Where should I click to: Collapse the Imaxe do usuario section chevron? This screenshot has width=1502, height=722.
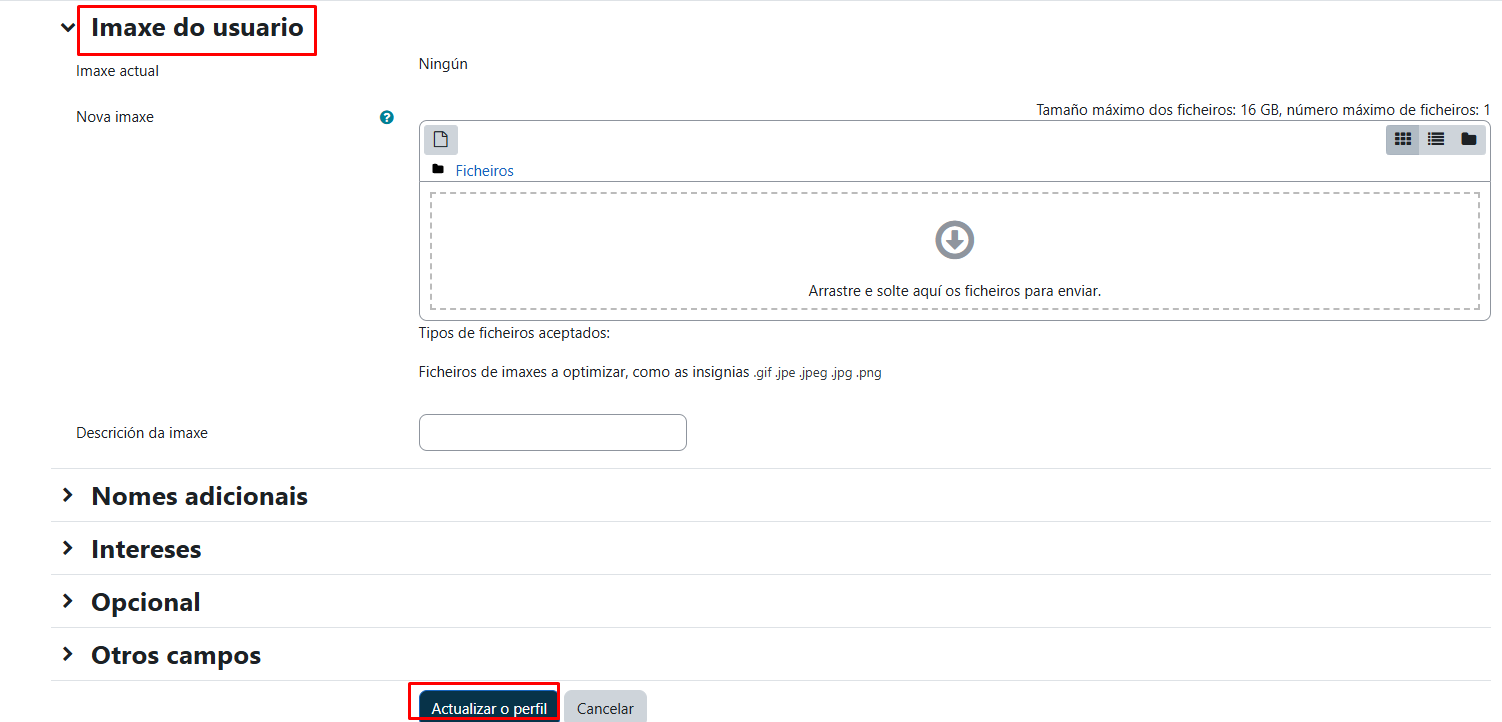[x=68, y=28]
